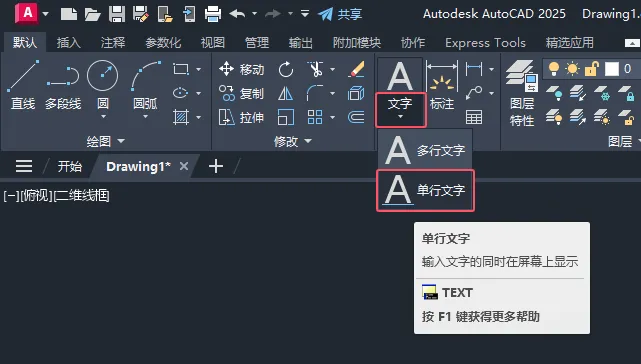Viewport: 641px width, 364px height.
Task: Open 图层特性 layer properties
Action: click(522, 93)
